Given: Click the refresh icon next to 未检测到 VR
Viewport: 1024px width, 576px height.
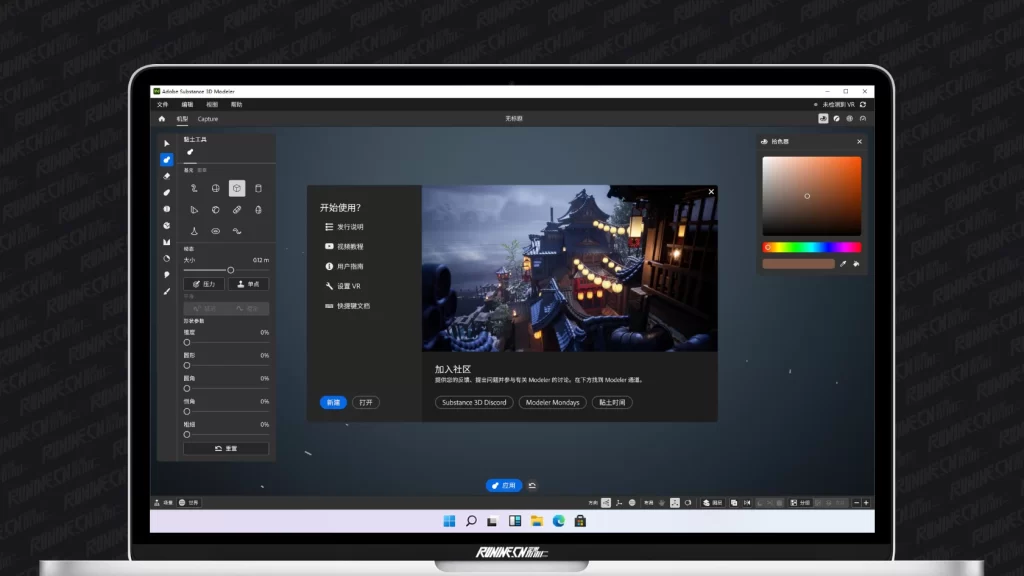Looking at the screenshot, I should pos(862,104).
